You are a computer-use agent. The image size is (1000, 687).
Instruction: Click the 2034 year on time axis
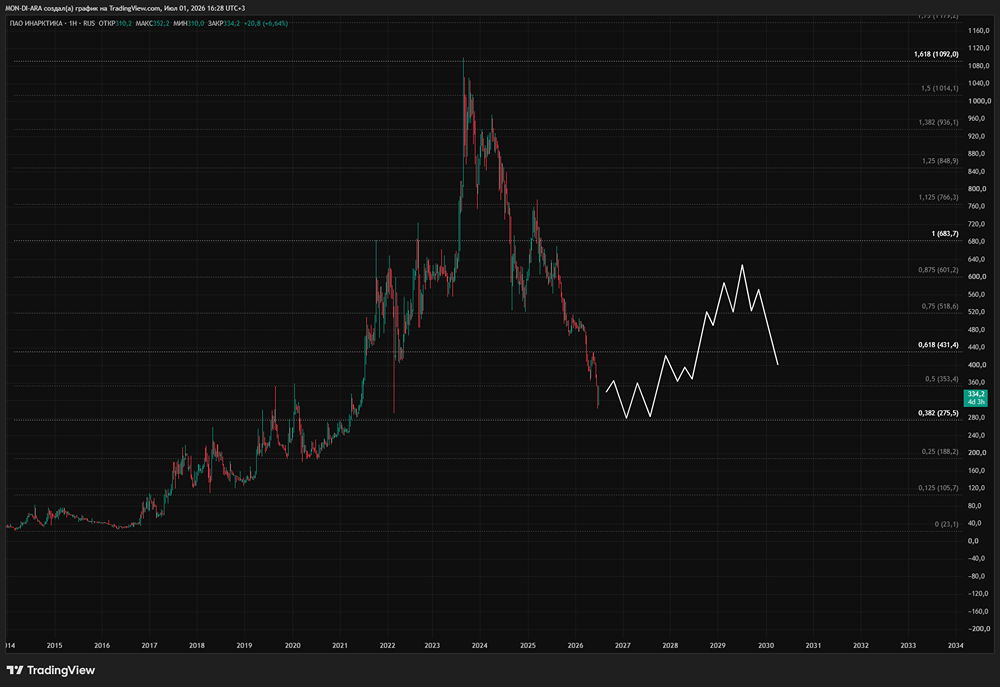[x=955, y=646]
